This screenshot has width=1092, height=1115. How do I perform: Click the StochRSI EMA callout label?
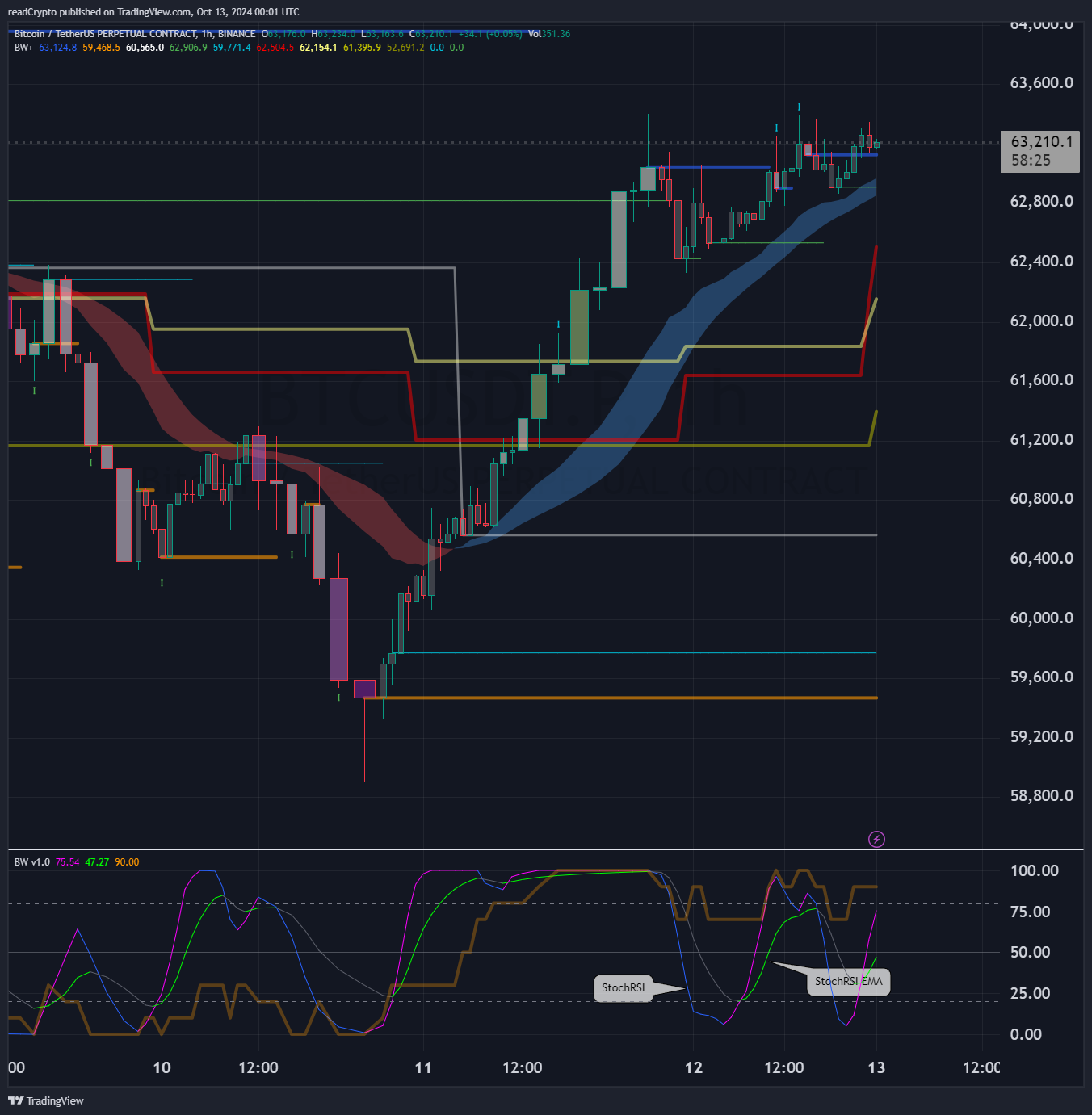pyautogui.click(x=848, y=981)
